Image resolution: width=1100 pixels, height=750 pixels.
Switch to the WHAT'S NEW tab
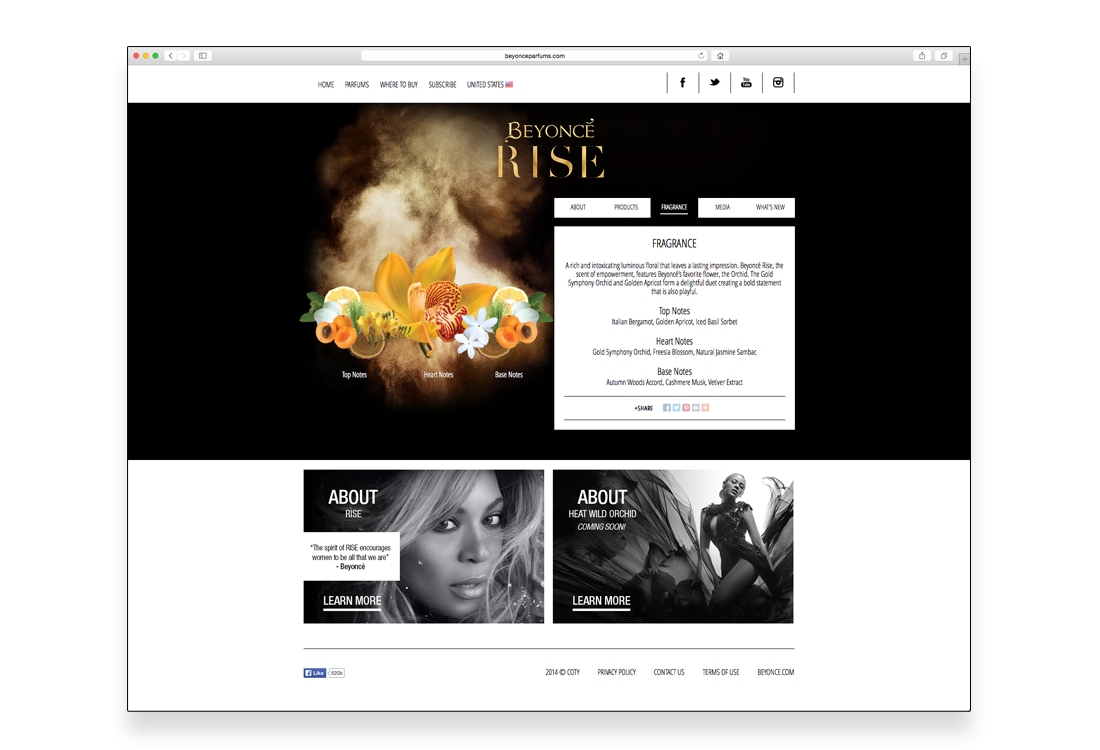coord(770,207)
